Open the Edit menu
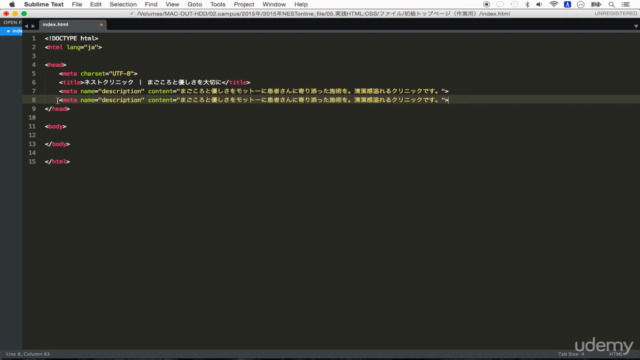The height and width of the screenshot is (360, 640). tap(96, 4)
